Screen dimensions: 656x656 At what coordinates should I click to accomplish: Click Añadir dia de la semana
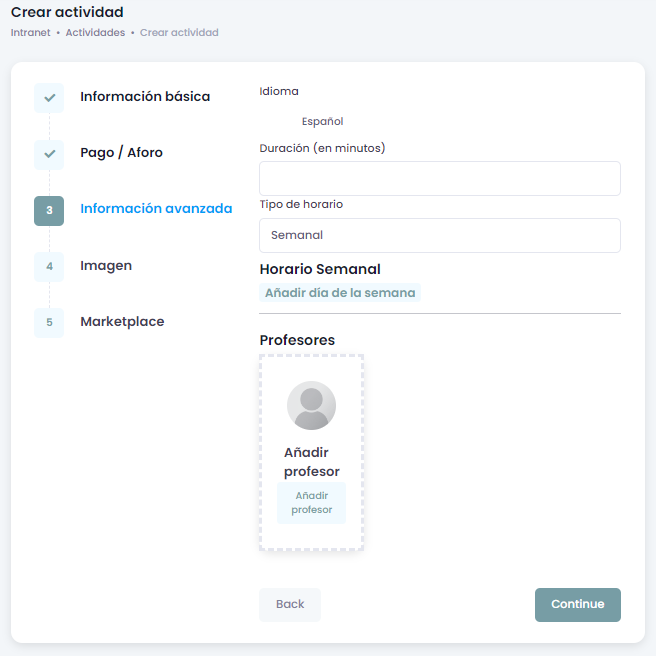(340, 293)
